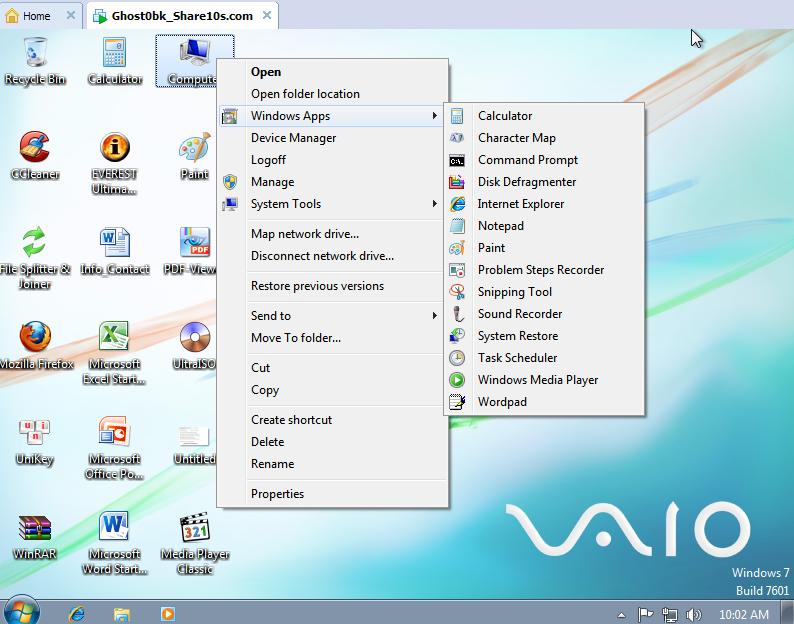794x624 pixels.
Task: Launch System Restore from the submenu
Action: (x=544, y=336)
